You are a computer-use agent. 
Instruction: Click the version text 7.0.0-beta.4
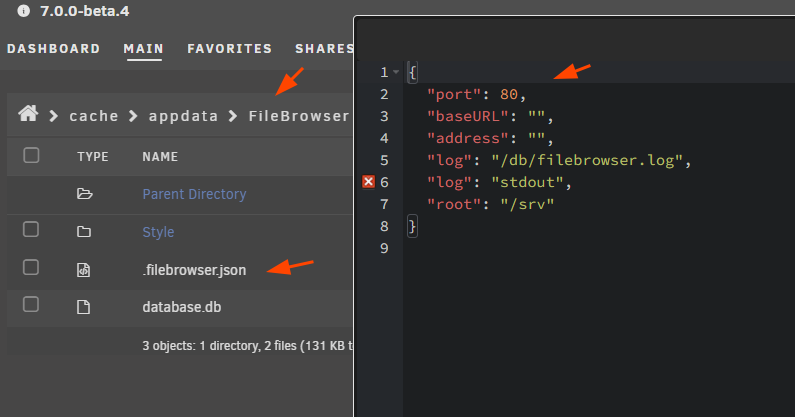[85, 11]
